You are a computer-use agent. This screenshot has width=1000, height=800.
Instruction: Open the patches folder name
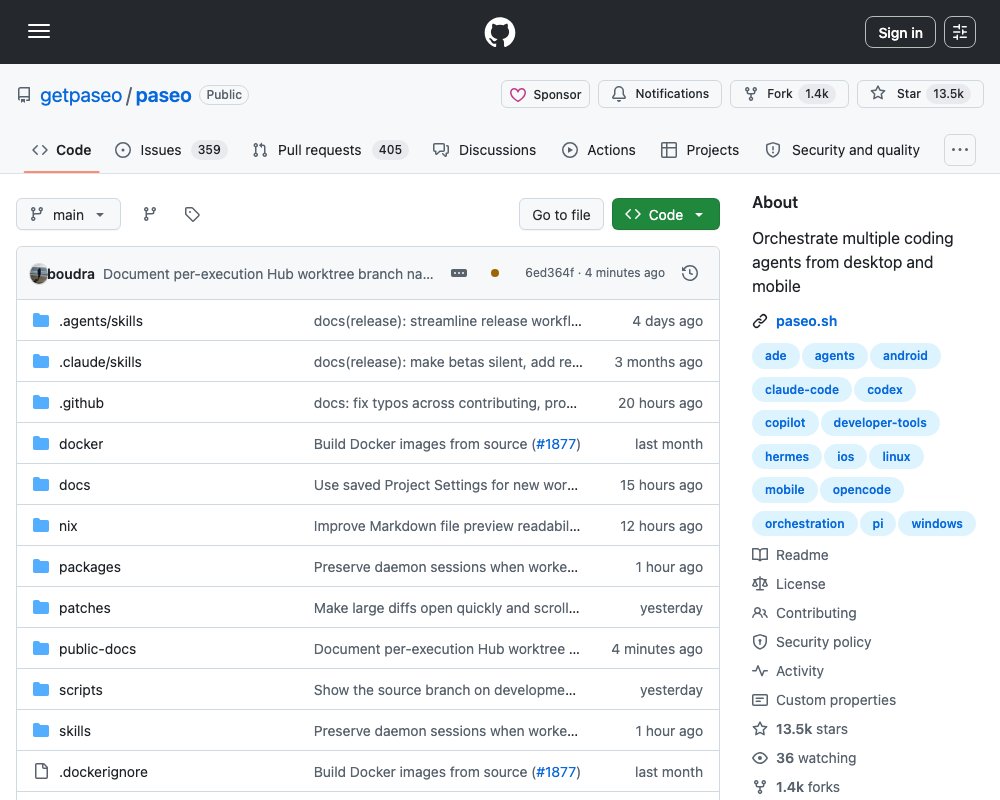pyautogui.click(x=85, y=608)
